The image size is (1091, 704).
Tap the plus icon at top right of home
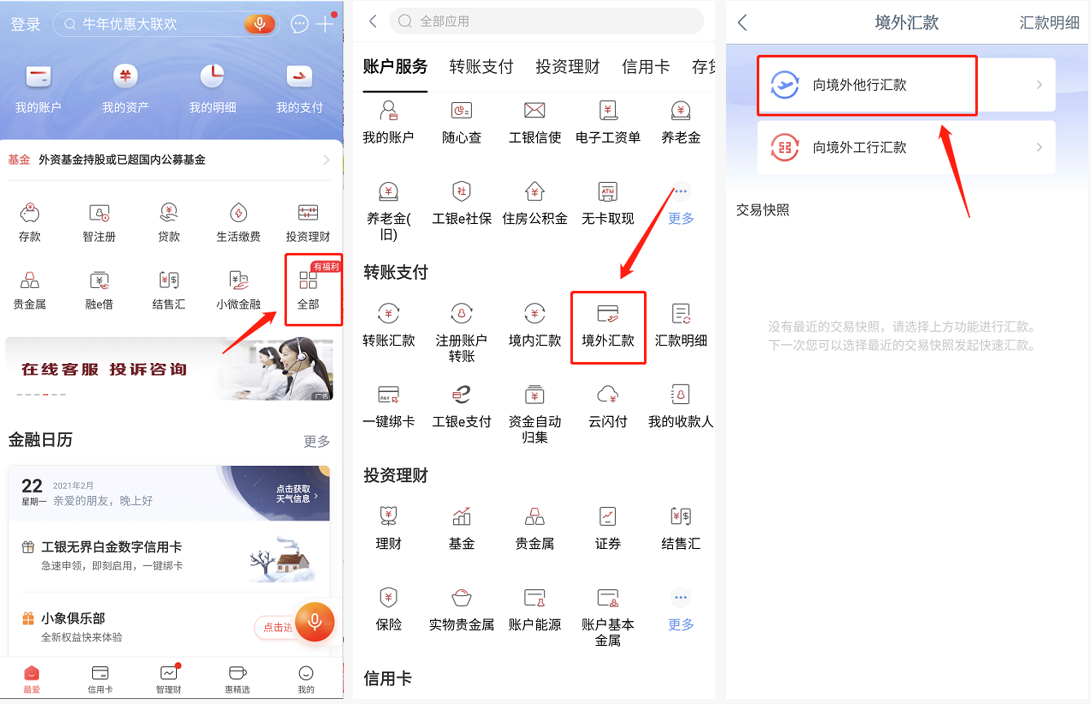(x=325, y=24)
